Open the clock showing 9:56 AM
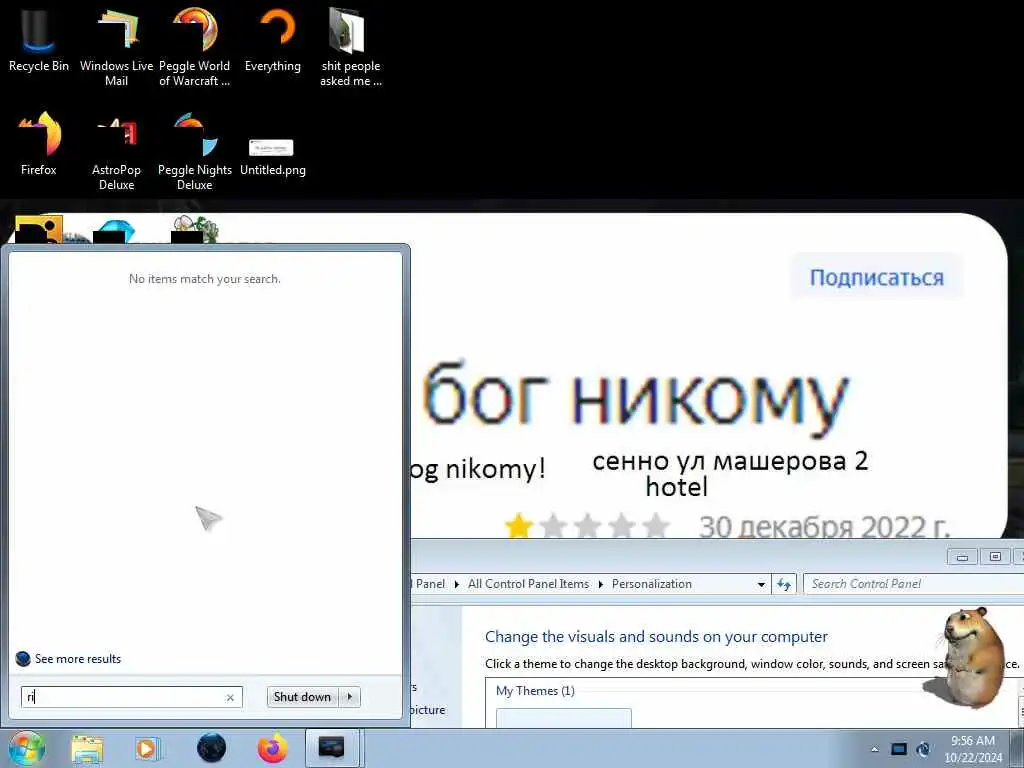1024x768 pixels. [973, 749]
